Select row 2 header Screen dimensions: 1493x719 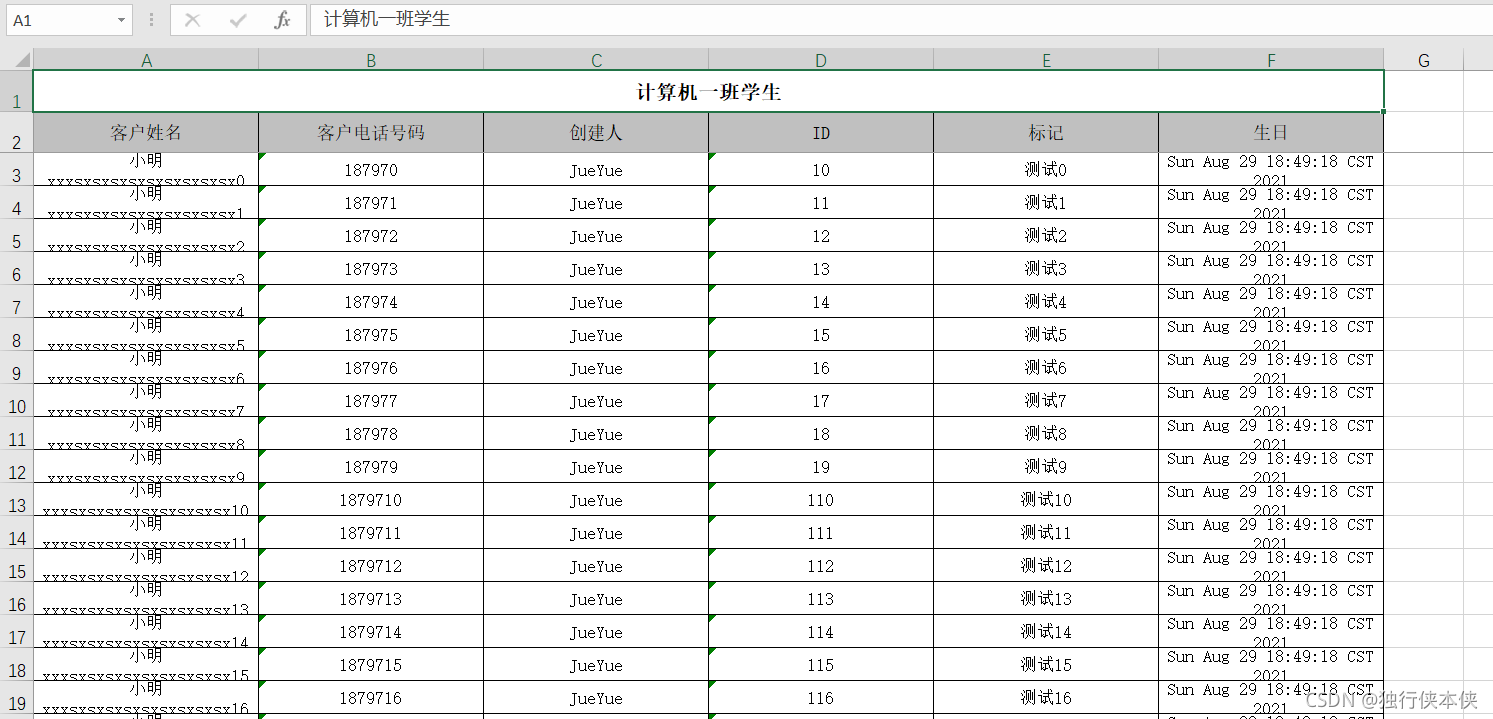pos(16,133)
